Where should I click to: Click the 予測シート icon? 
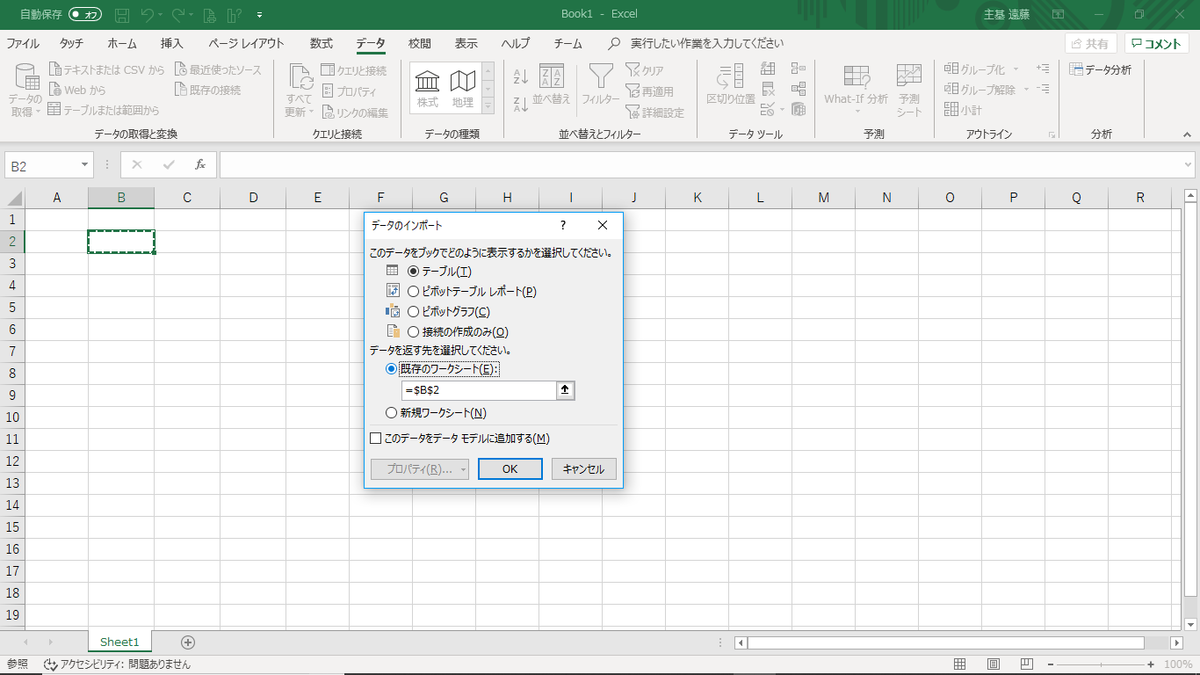(908, 88)
